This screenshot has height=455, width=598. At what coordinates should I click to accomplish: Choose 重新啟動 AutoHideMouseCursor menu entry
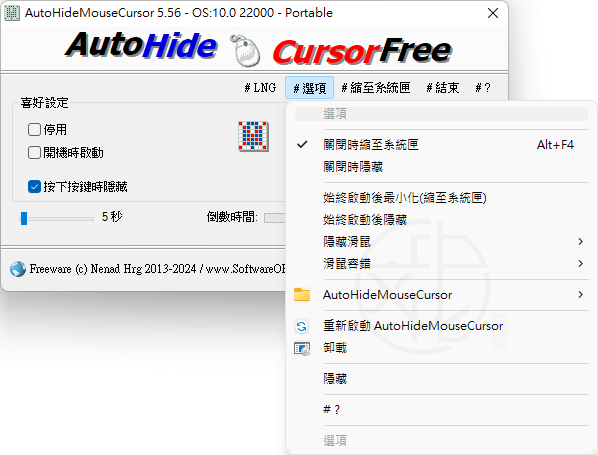pyautogui.click(x=441, y=326)
